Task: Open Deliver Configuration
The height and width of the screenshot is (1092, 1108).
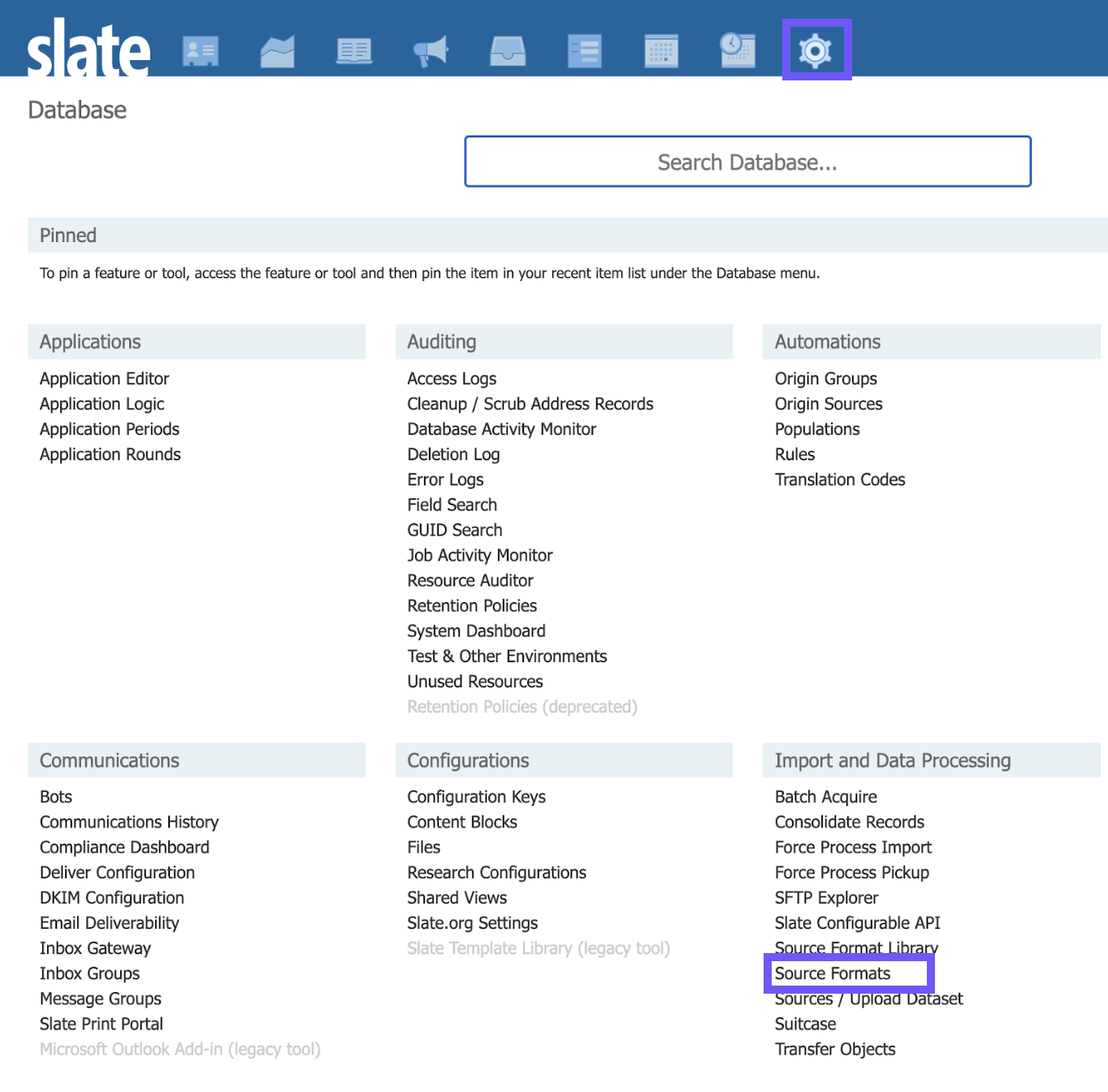Action: (118, 872)
